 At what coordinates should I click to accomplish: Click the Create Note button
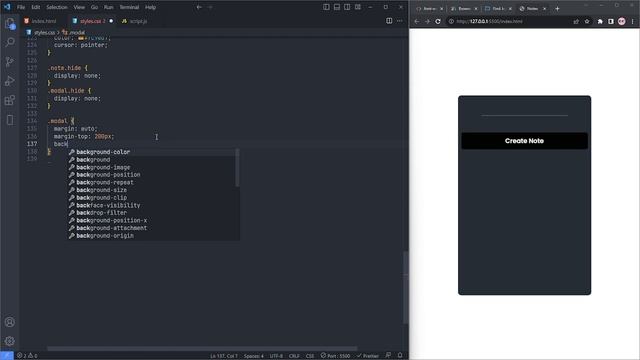point(524,141)
